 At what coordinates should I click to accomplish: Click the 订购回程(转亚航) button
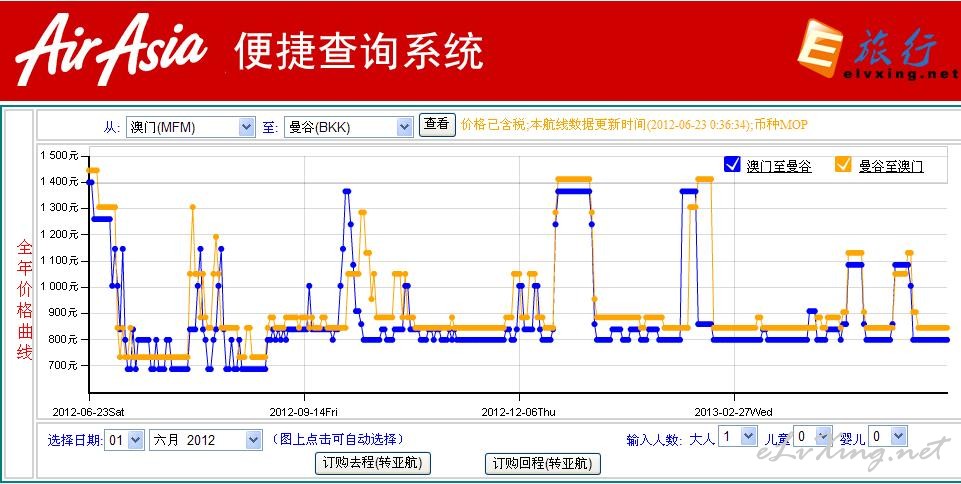(x=542, y=464)
